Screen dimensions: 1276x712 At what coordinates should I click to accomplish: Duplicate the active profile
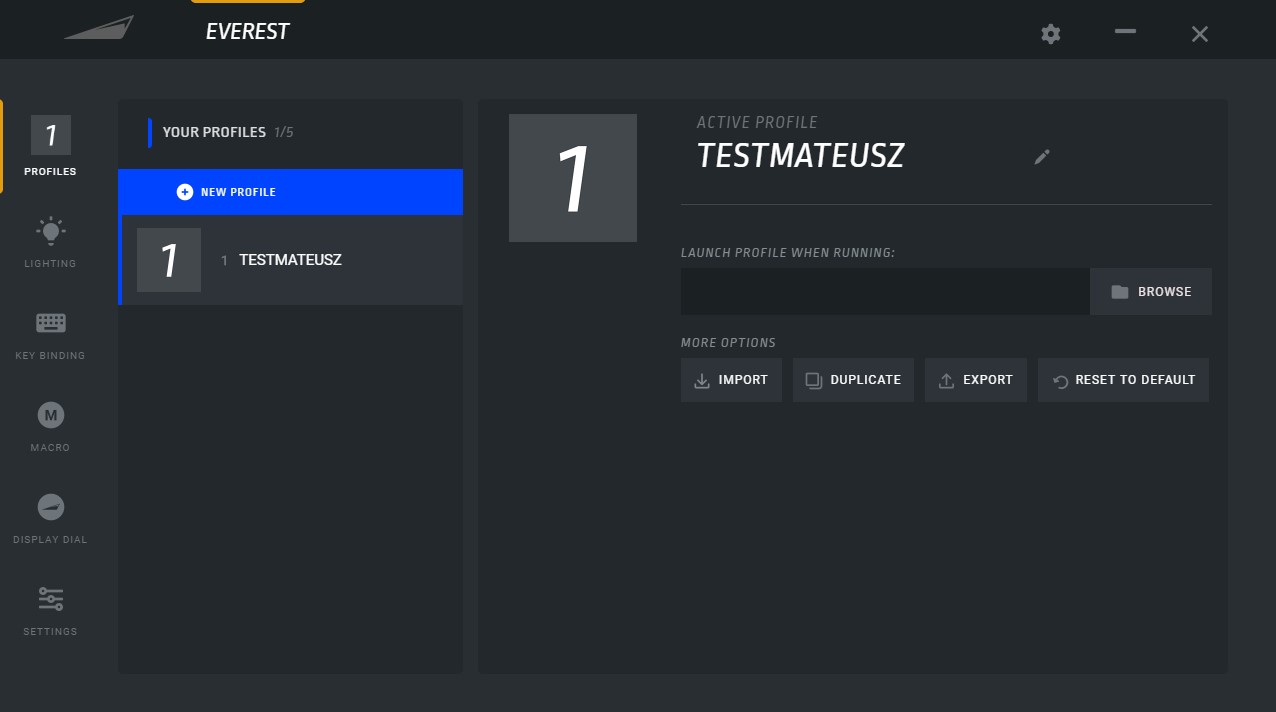[x=853, y=380]
